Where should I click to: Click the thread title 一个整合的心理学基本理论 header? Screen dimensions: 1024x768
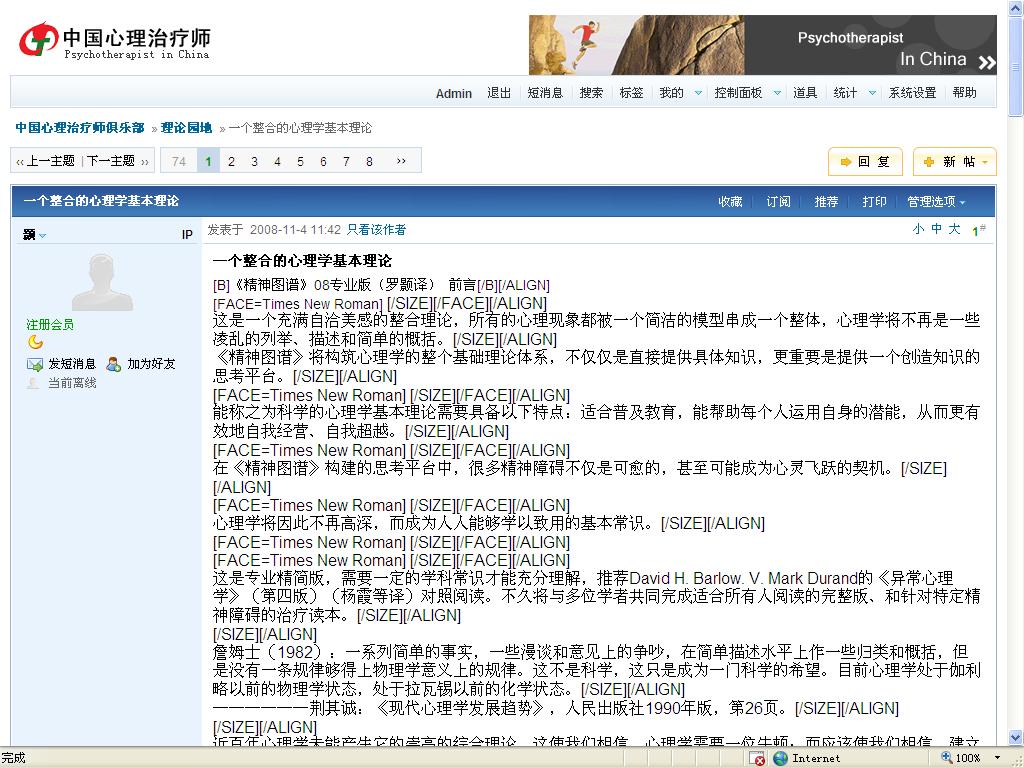(x=101, y=201)
